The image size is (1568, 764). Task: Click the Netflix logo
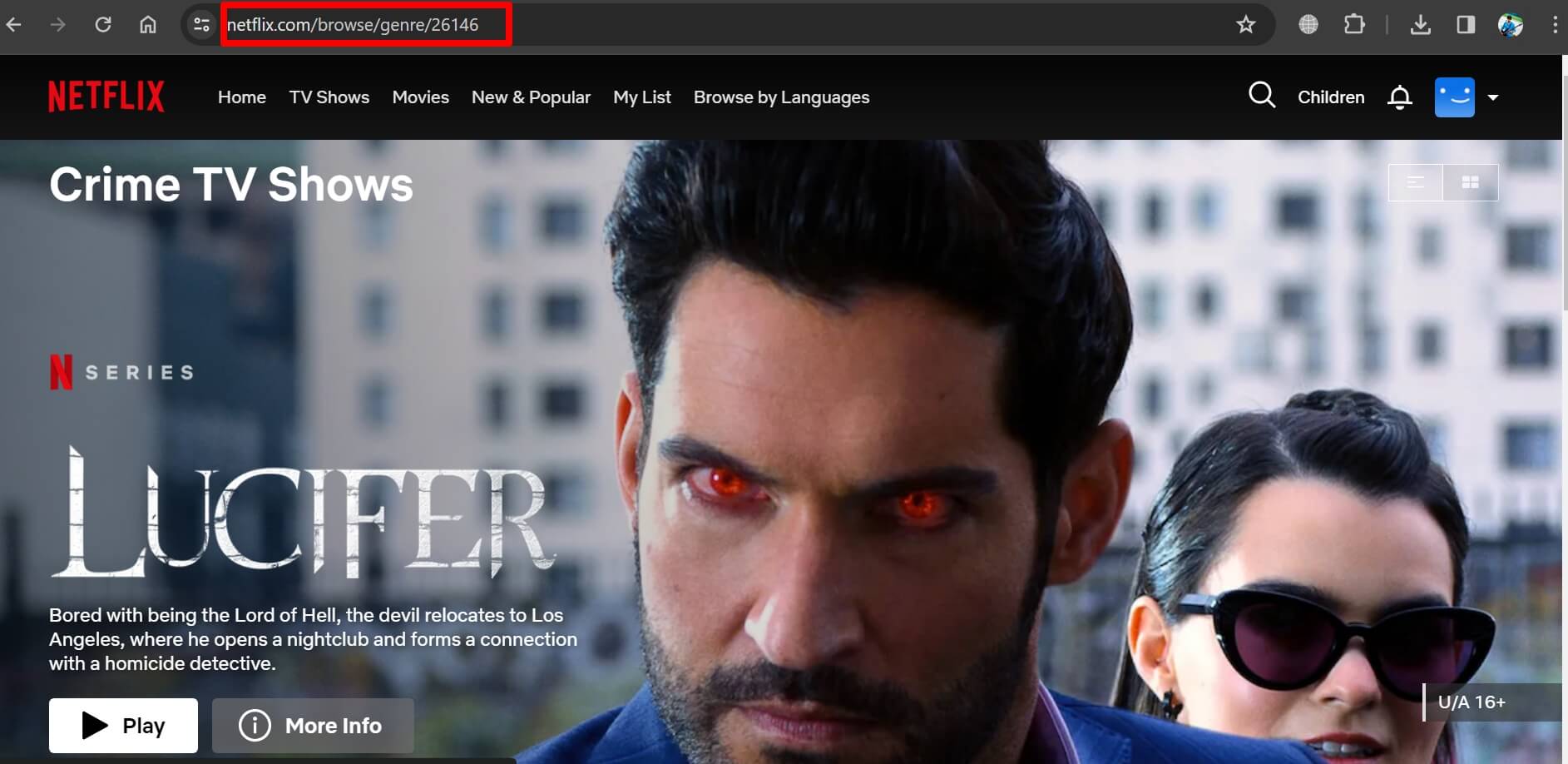(x=106, y=97)
